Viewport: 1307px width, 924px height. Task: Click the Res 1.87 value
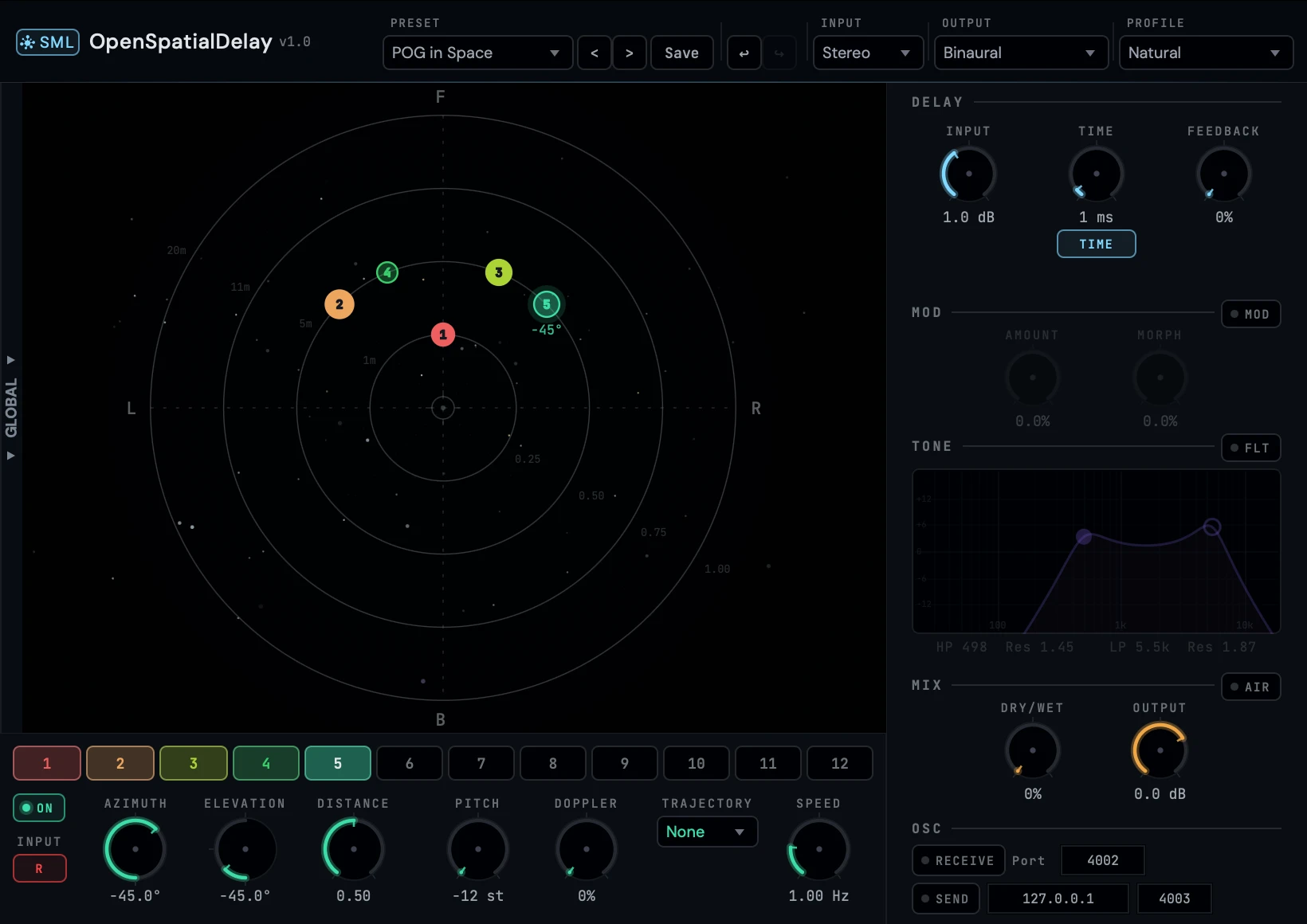tap(1222, 647)
